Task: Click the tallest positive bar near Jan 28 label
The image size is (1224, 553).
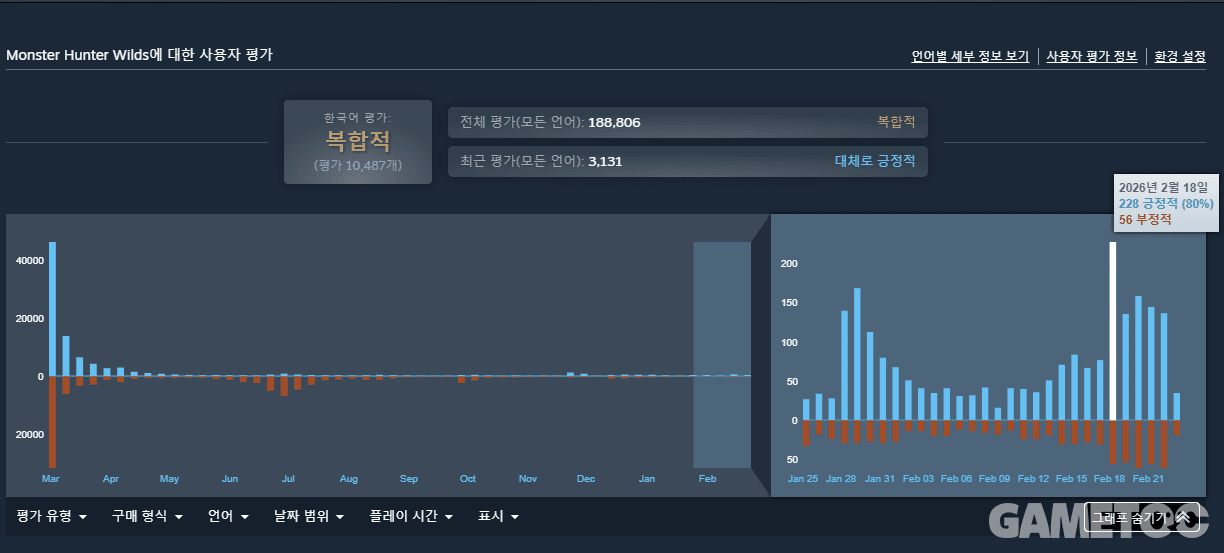Action: point(857,354)
